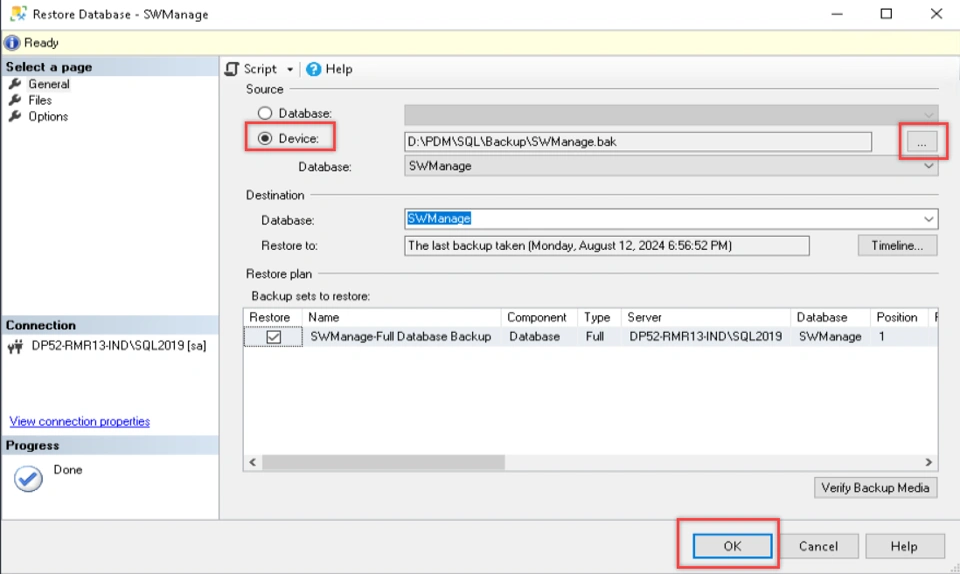Open the Options page

point(48,116)
